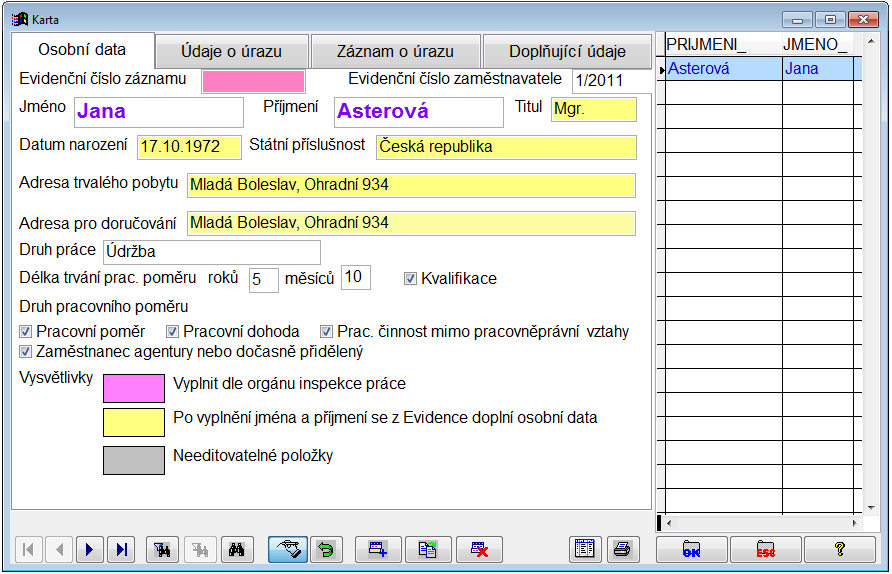Go to the next record arrow
This screenshot has height=574, width=892.
[90, 549]
